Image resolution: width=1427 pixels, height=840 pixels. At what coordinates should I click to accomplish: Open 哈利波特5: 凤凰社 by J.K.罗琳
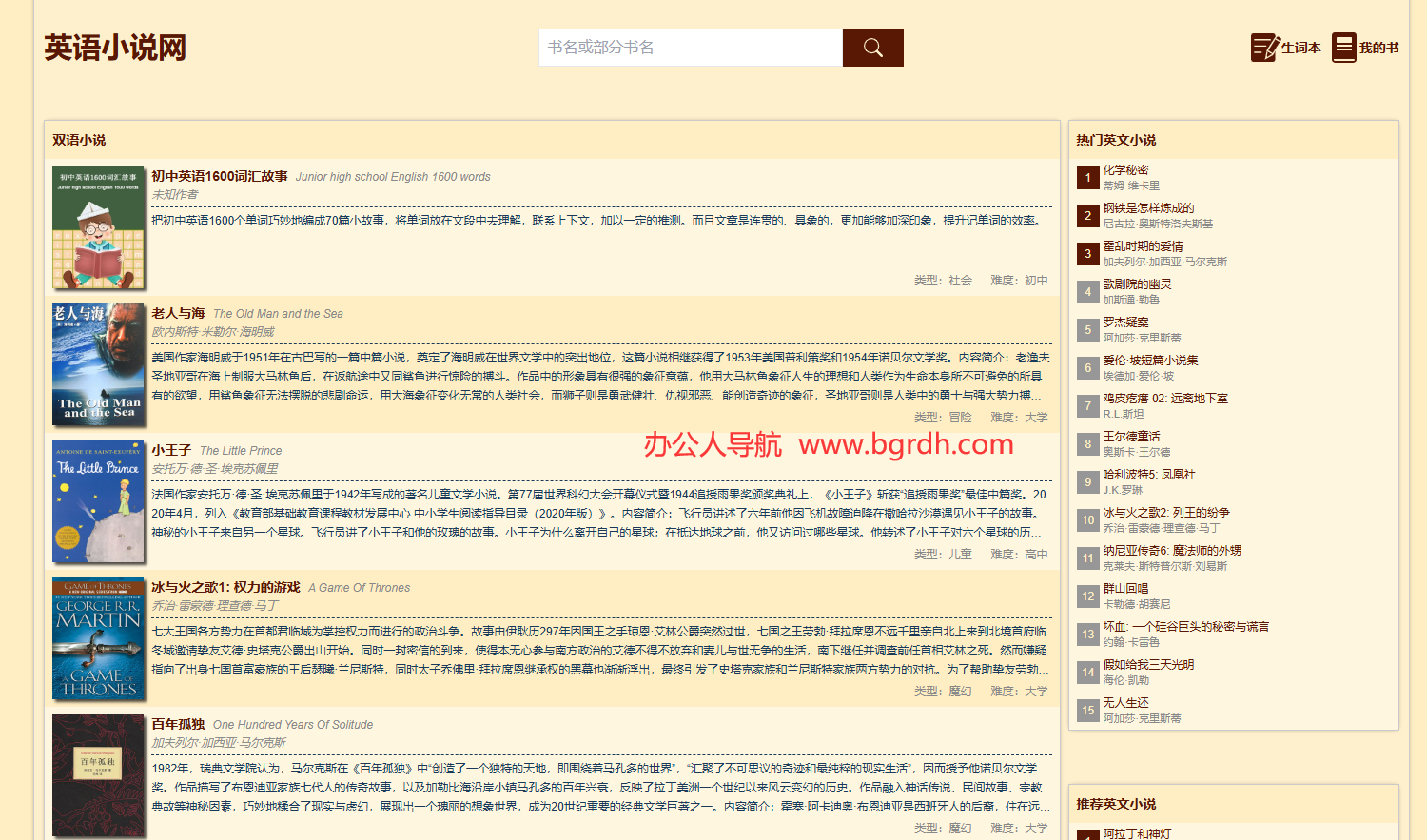point(1147,474)
